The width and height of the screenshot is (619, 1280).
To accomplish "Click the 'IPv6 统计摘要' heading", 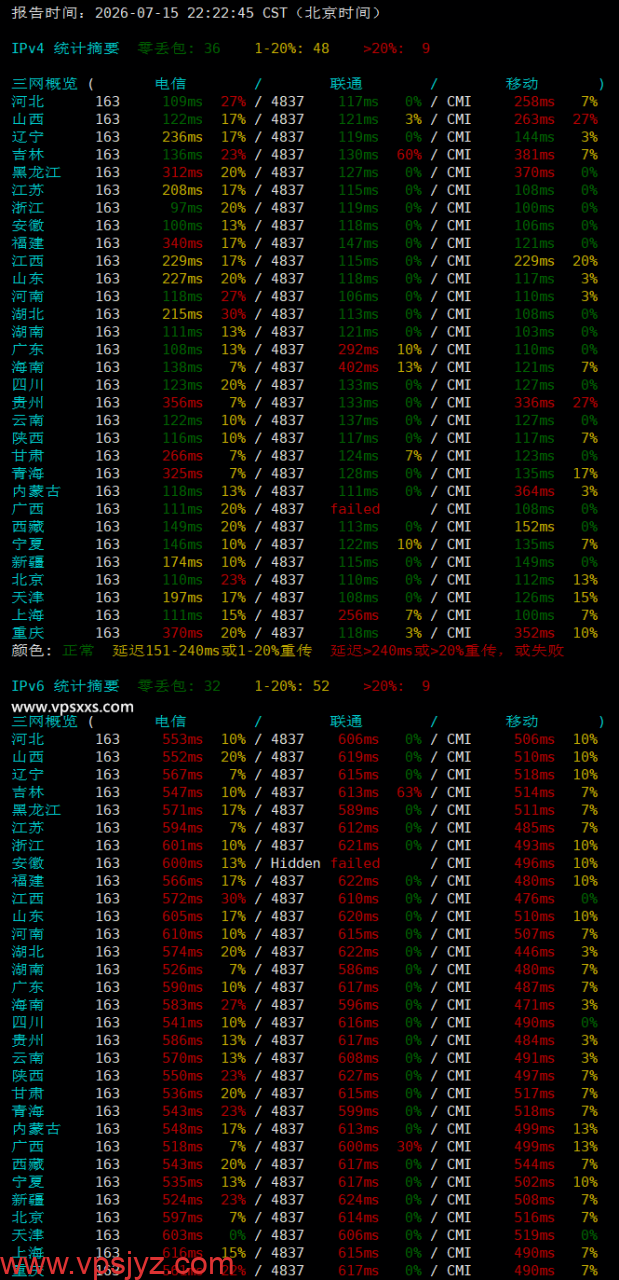I will [65, 686].
